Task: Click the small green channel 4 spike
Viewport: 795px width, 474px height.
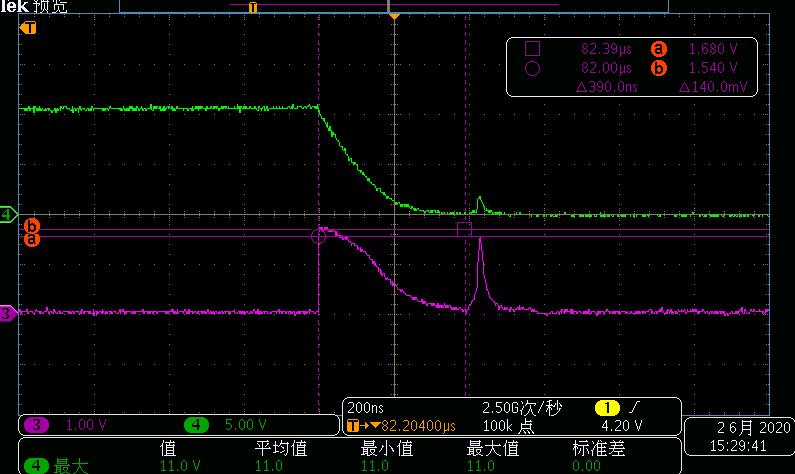Action: pyautogui.click(x=480, y=204)
